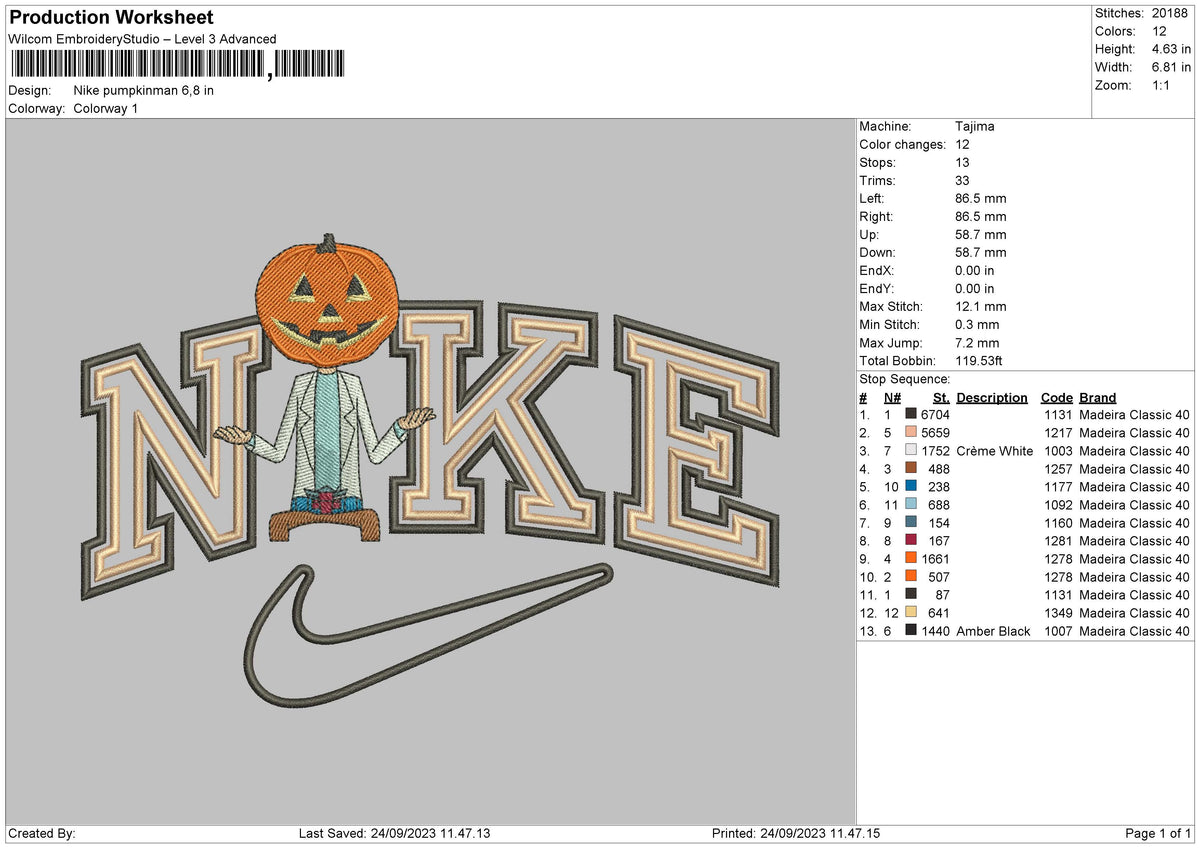1200x848 pixels.
Task: Click the 'Stops:' label
Action: point(878,162)
